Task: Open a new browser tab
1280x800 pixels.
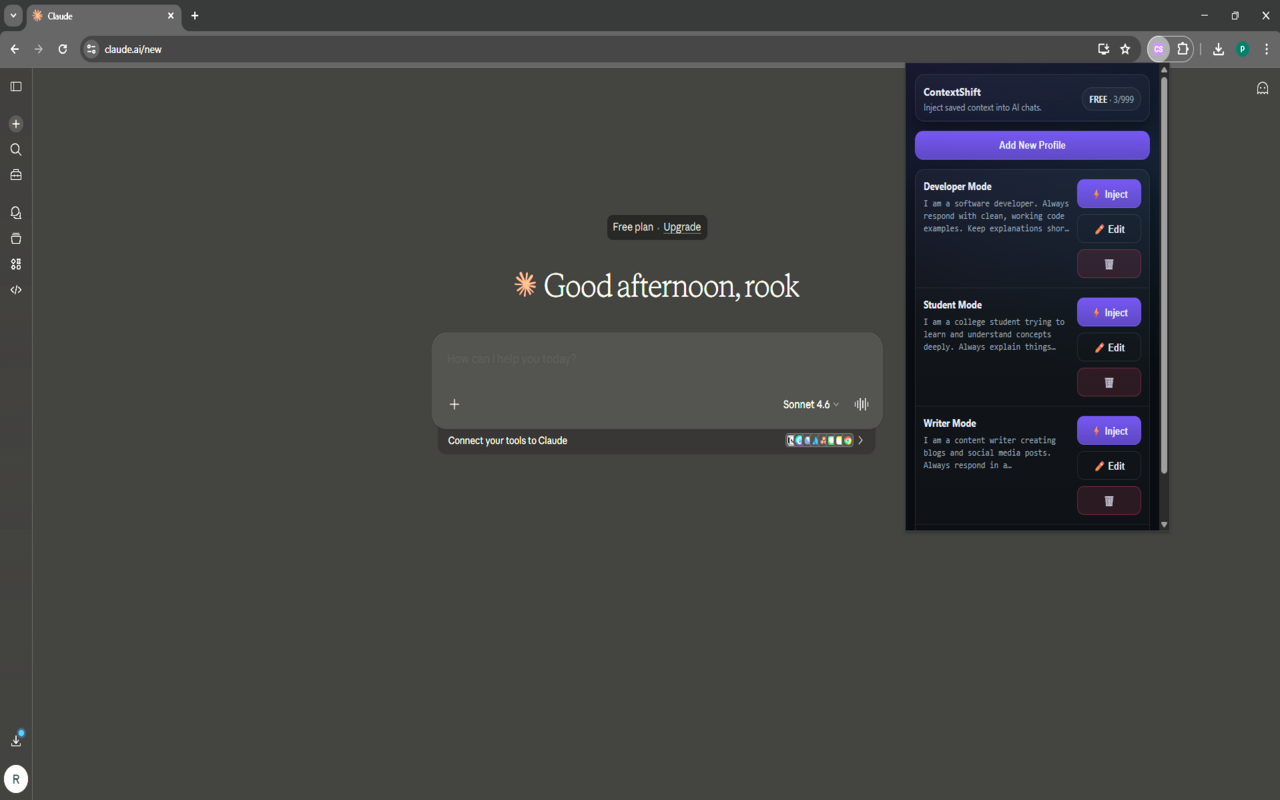Action: point(195,16)
